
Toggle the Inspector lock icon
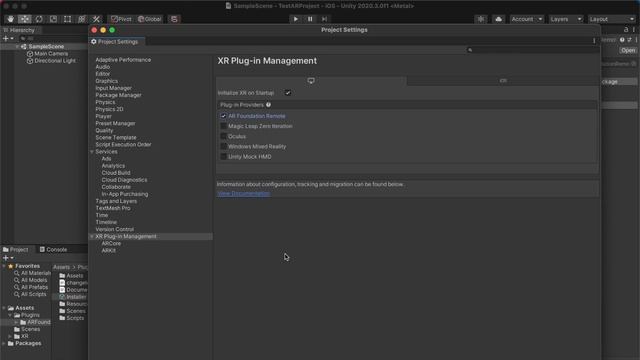pyautogui.click(x=626, y=30)
